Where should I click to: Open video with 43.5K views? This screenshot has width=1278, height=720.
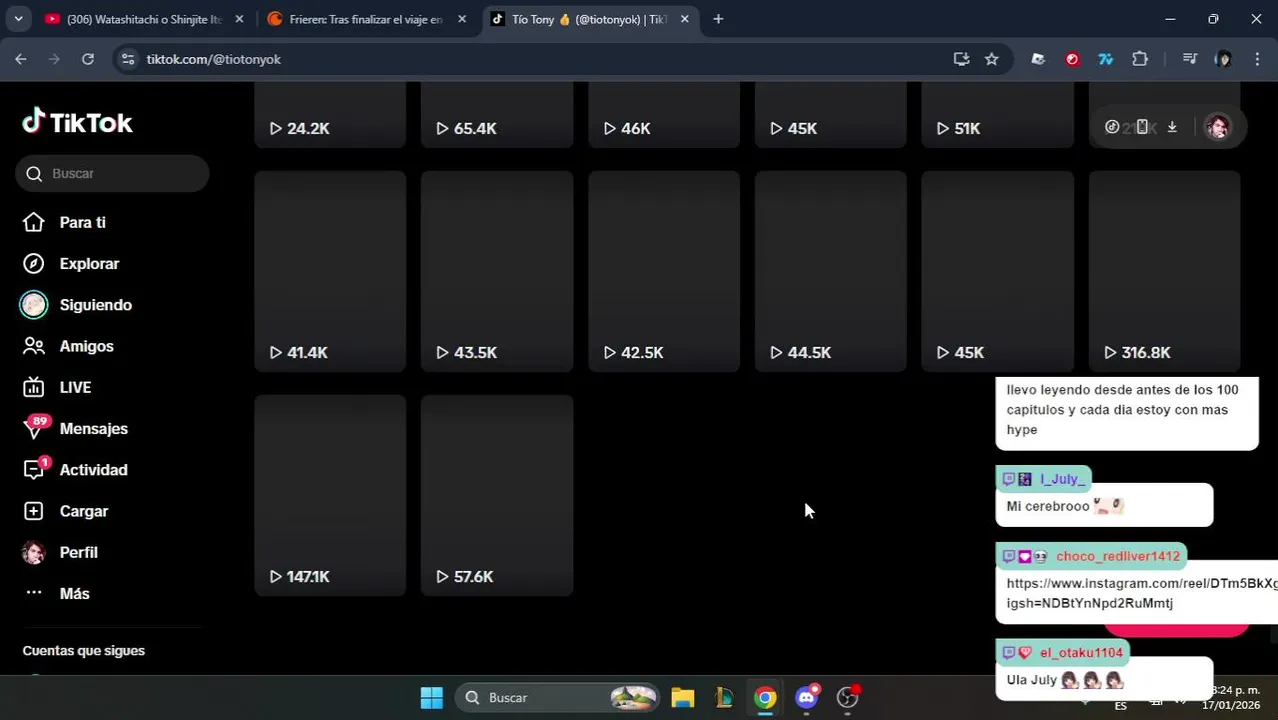[x=497, y=271]
